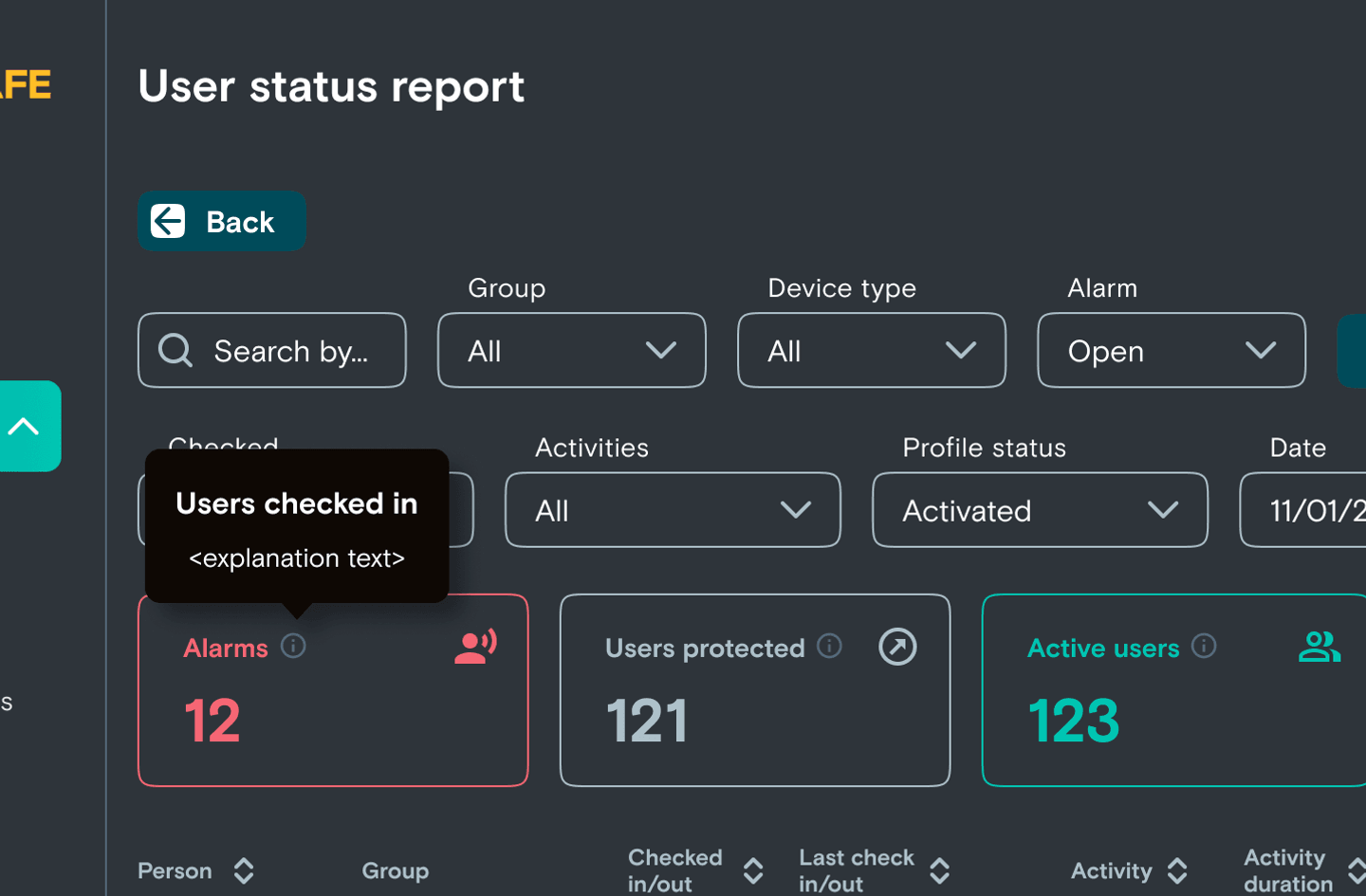Click info icon next to Active users
This screenshot has width=1366, height=896.
tap(1204, 647)
